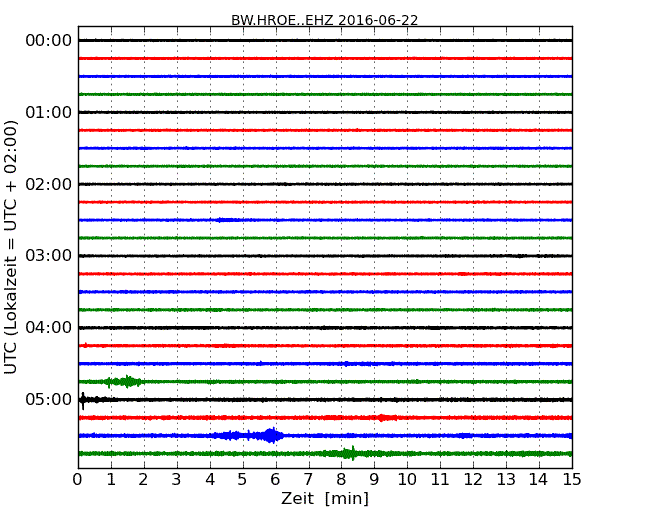Select the 05:00 time label
The width and height of the screenshot is (650, 520).
(49, 399)
